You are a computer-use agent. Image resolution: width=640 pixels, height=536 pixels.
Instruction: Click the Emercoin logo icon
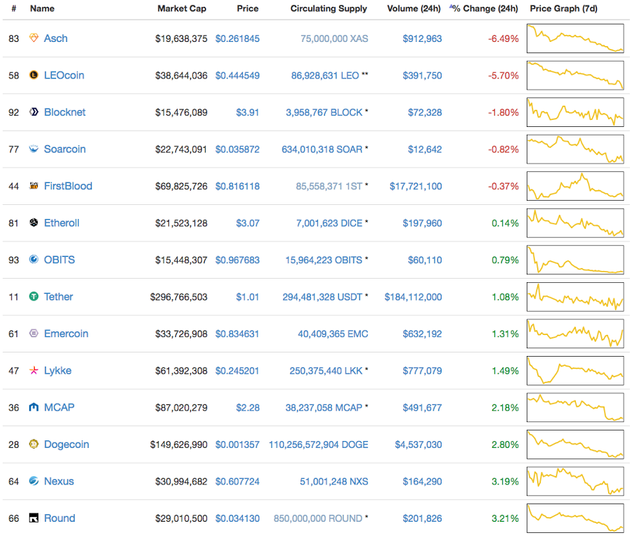pyautogui.click(x=34, y=334)
